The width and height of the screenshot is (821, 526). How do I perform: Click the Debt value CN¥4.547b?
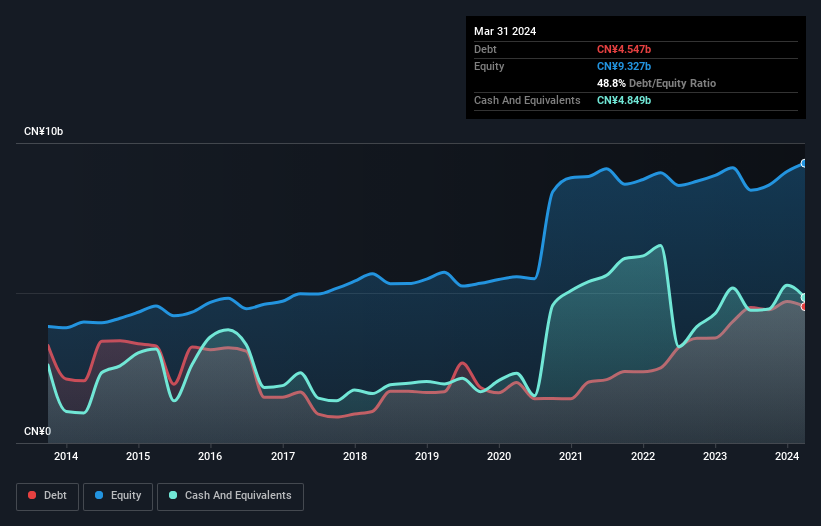(624, 49)
